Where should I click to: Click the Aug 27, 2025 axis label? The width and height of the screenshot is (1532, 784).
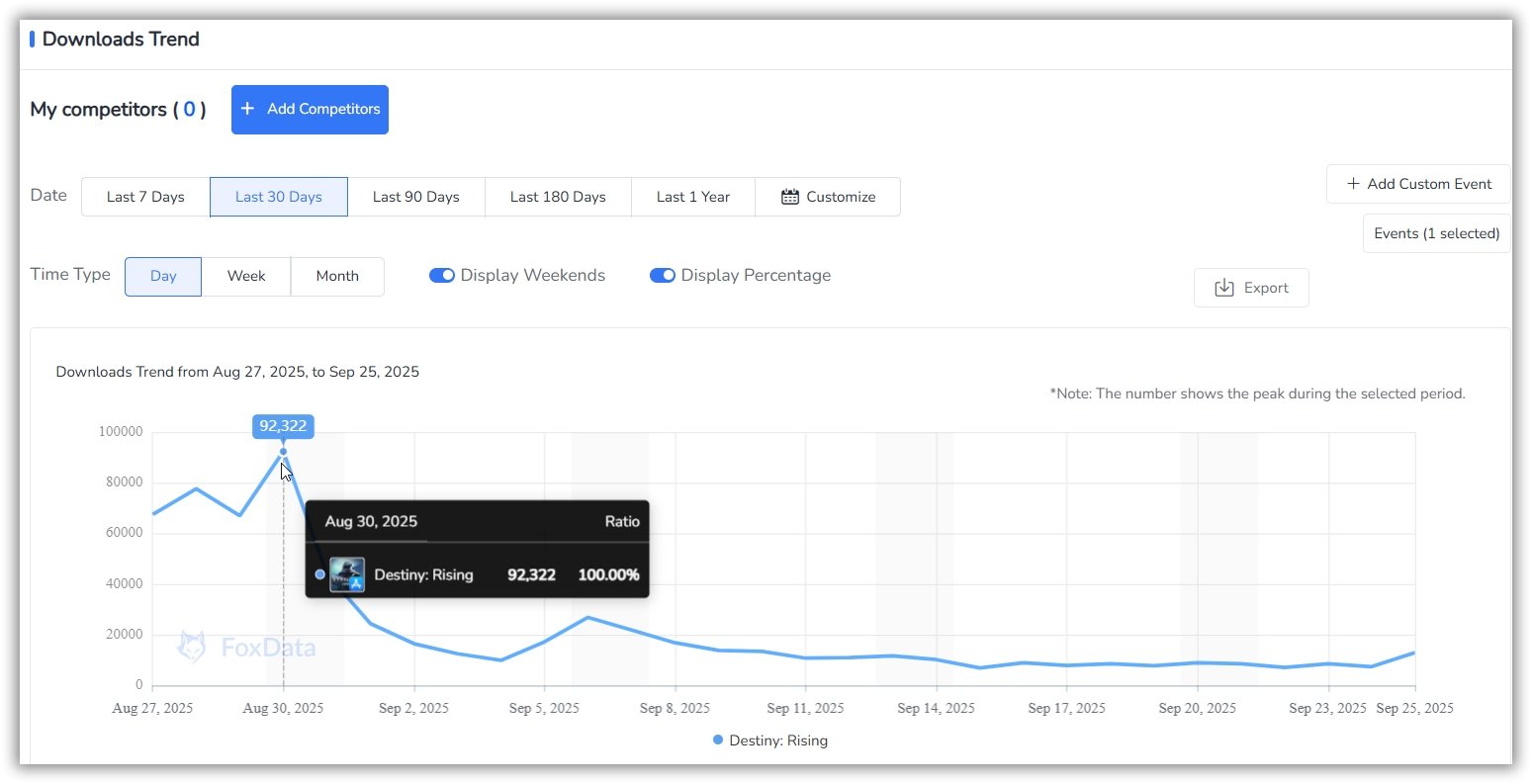(153, 708)
